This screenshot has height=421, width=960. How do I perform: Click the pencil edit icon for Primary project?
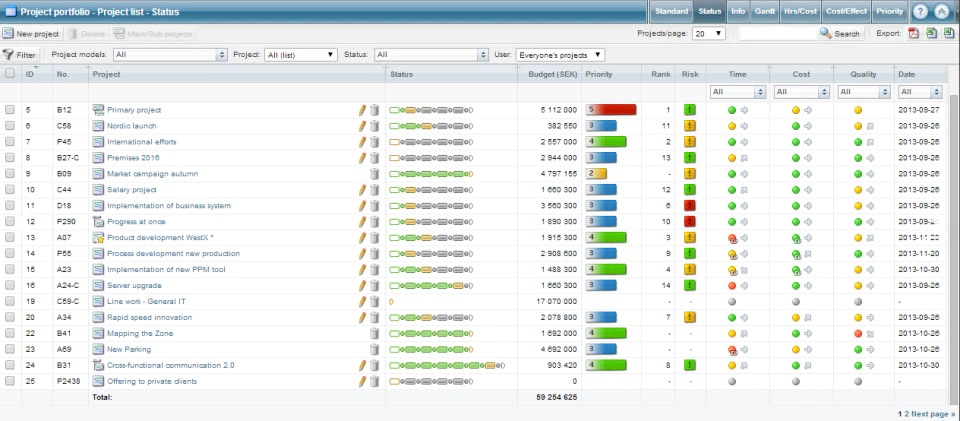click(362, 110)
